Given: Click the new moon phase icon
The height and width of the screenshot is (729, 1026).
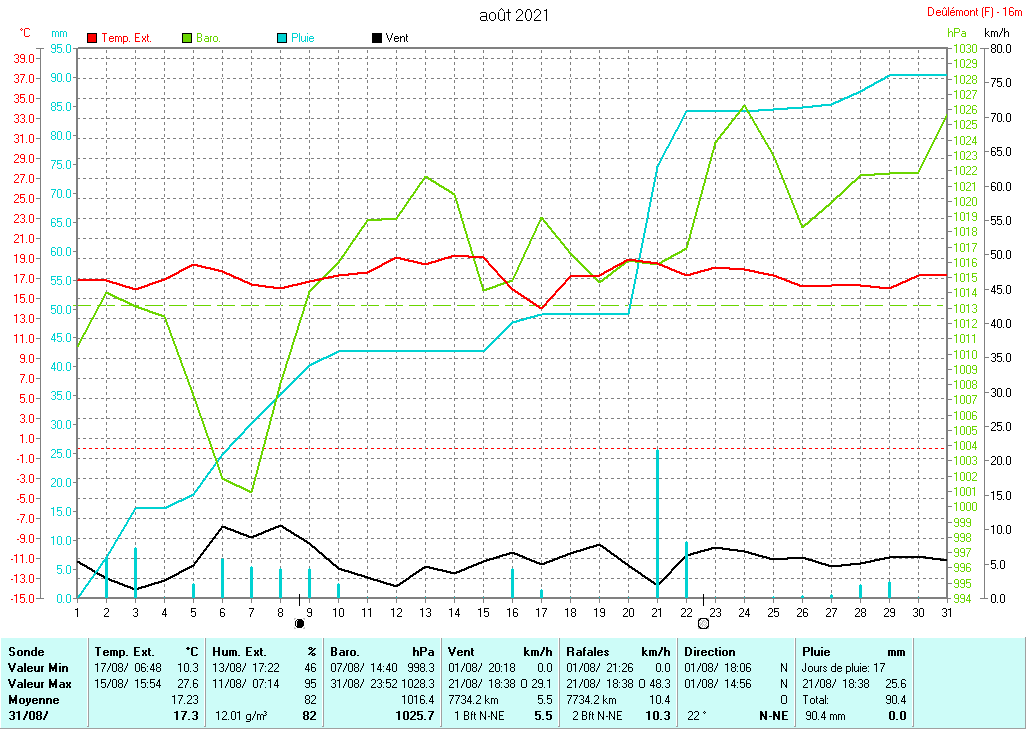Looking at the screenshot, I should tap(299, 623).
